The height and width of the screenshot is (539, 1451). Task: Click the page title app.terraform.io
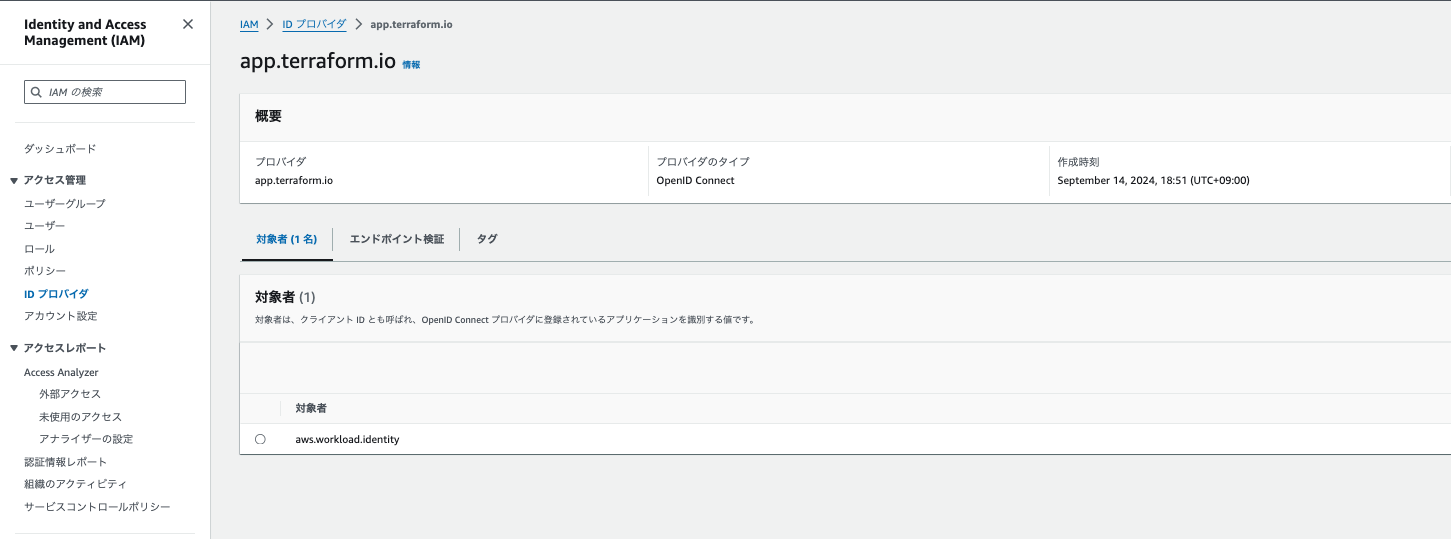pos(318,61)
